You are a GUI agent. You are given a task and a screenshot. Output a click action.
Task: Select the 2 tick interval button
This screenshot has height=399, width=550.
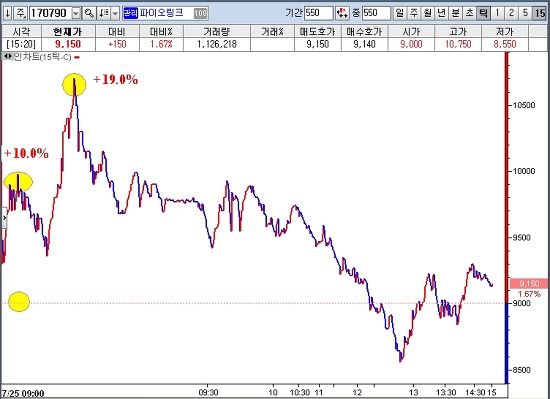pyautogui.click(x=511, y=13)
